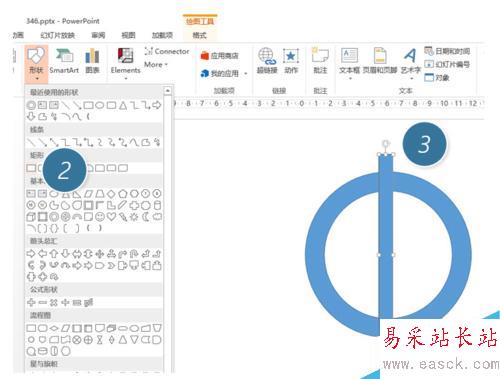Select the division sign equation shape
Image resolution: width=500 pixels, height=379 pixels.
pyautogui.click(x=66, y=302)
